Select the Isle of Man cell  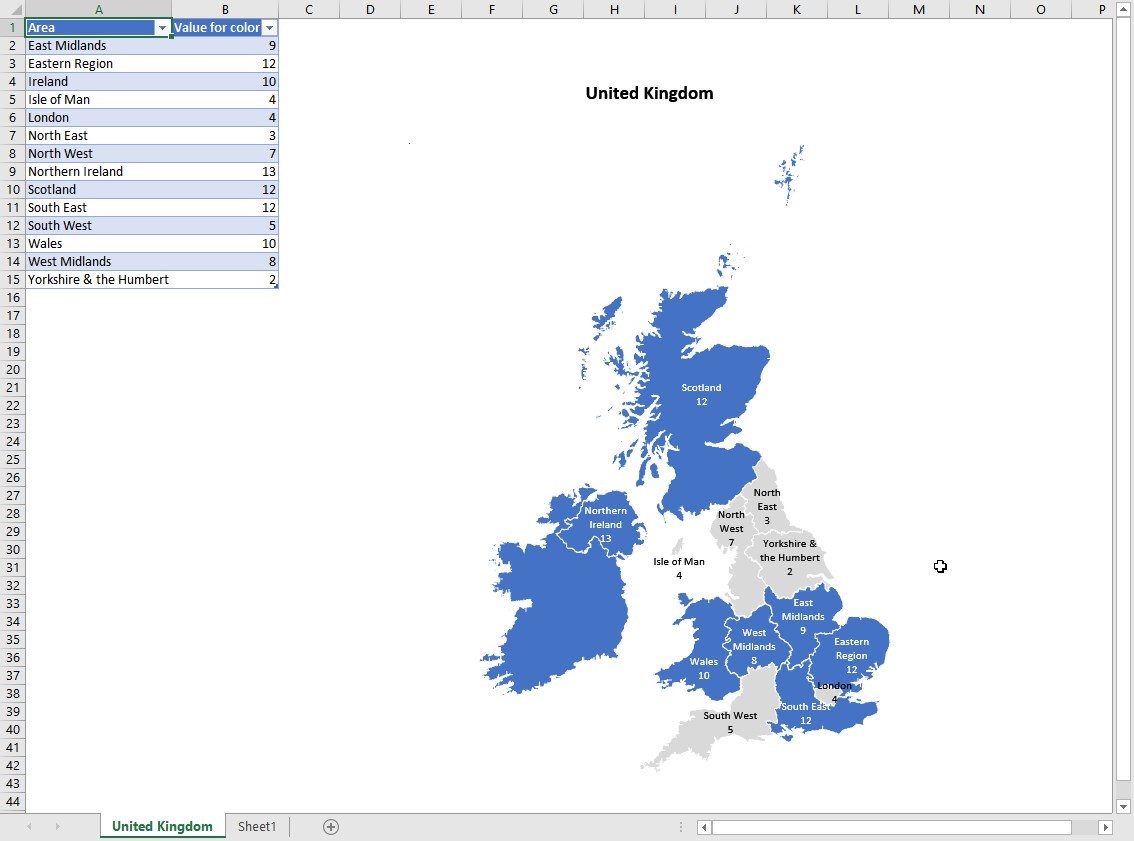point(98,100)
